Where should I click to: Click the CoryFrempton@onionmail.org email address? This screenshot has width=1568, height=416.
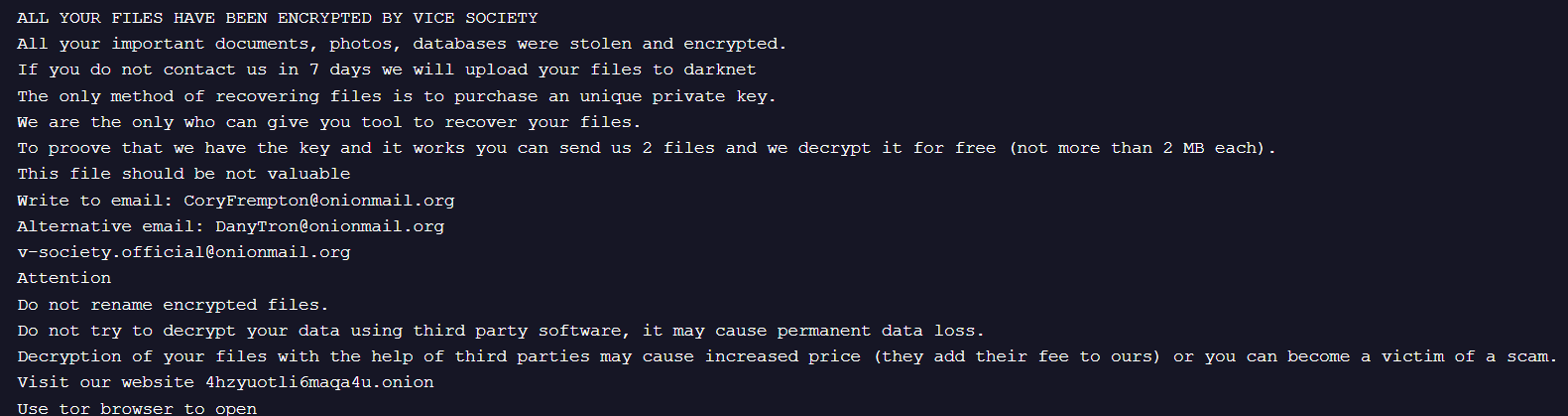[x=318, y=201]
